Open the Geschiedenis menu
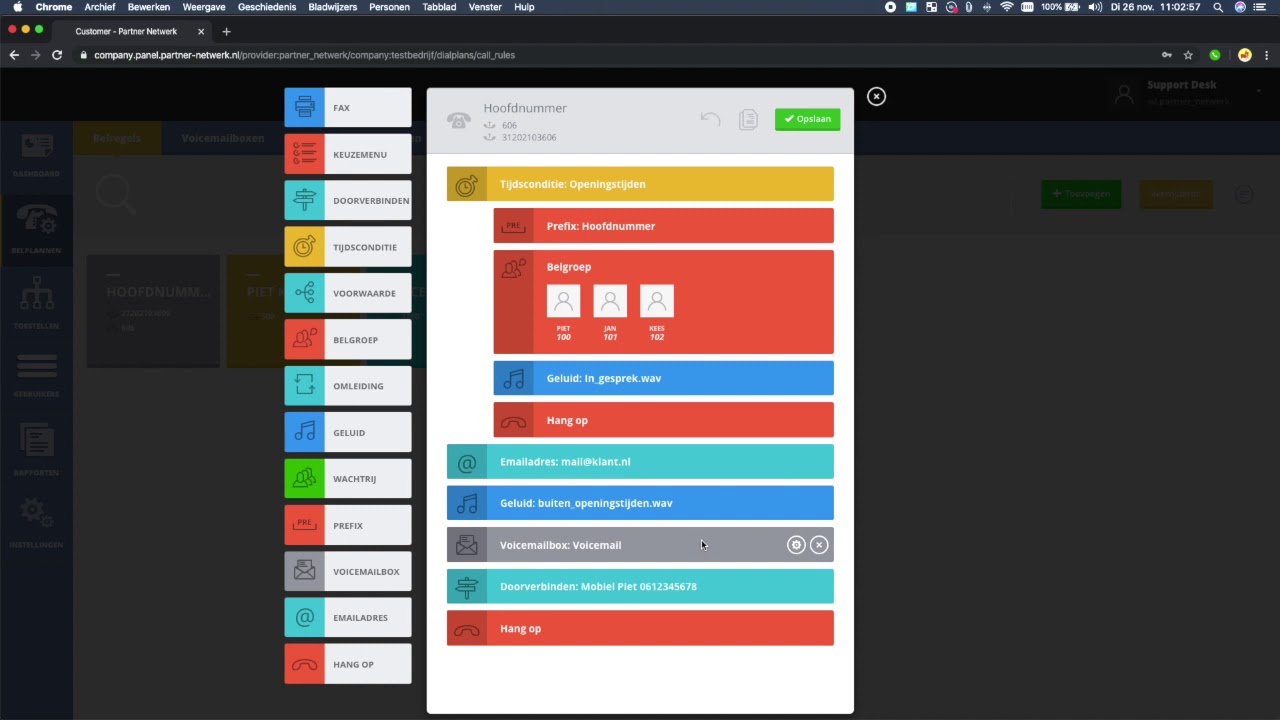The height and width of the screenshot is (720, 1280). (x=267, y=7)
